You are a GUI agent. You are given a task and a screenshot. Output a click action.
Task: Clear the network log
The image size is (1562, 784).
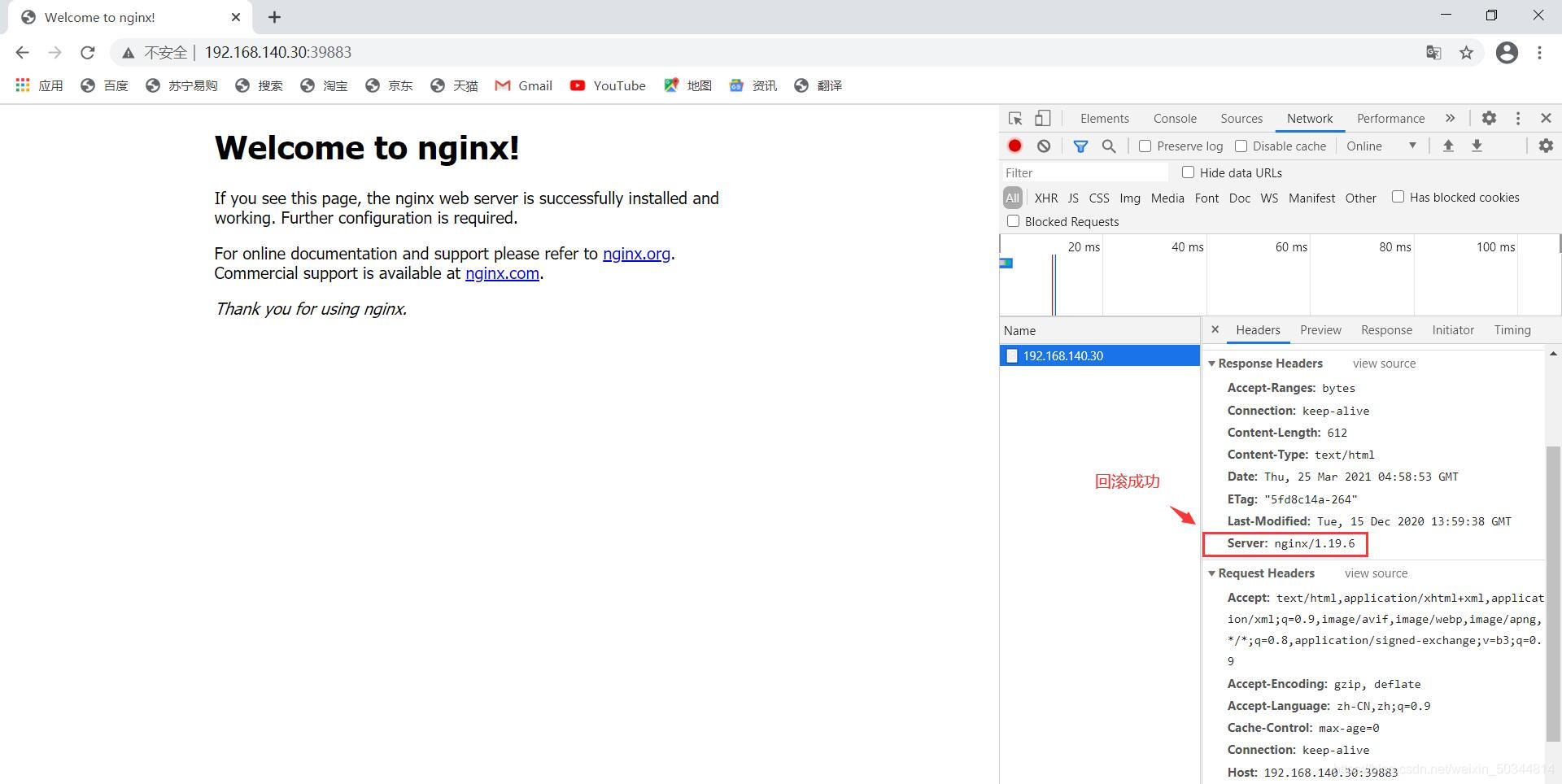pos(1044,146)
